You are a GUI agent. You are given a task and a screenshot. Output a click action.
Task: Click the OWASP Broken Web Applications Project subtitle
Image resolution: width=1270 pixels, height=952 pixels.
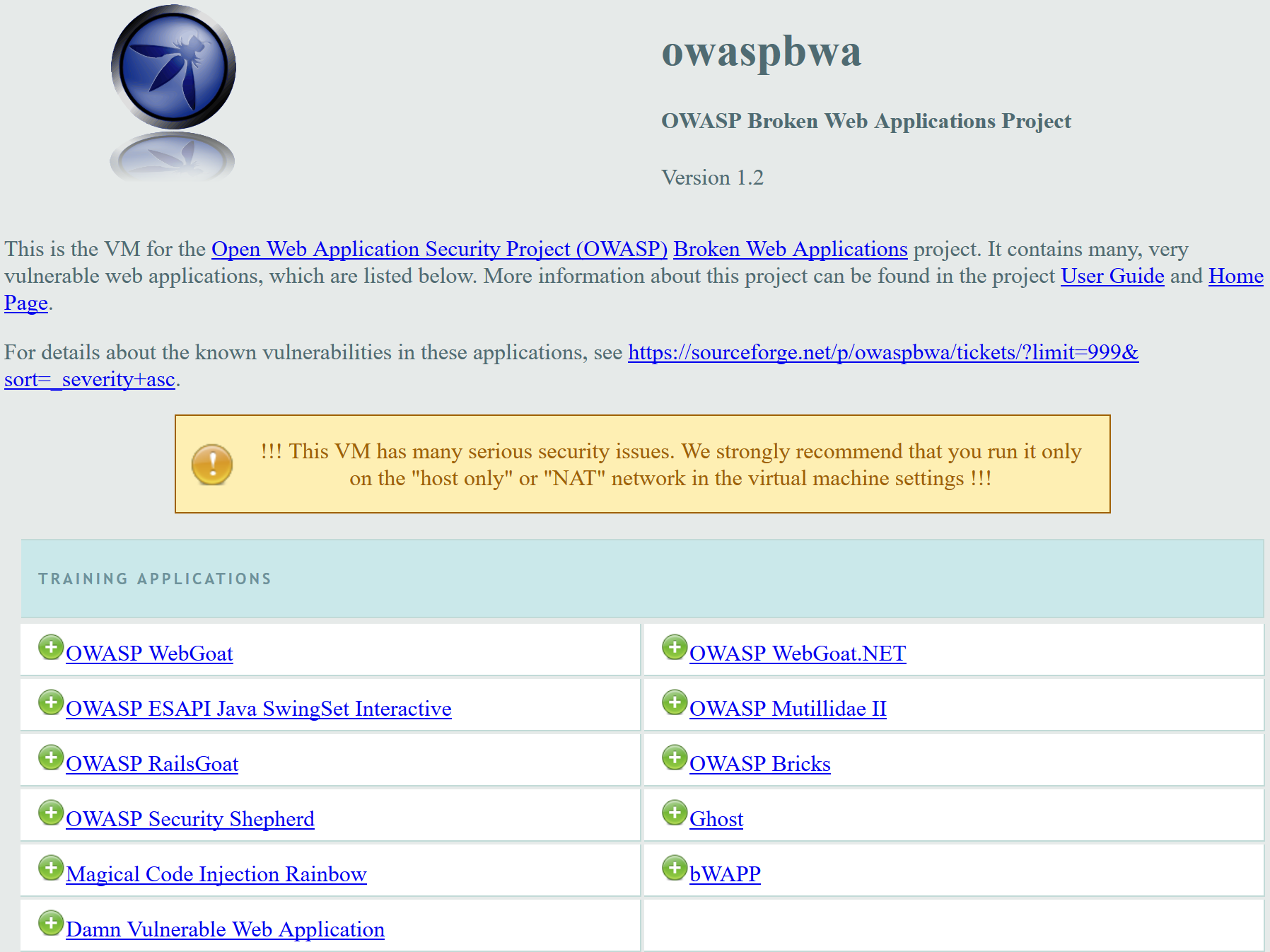[866, 121]
